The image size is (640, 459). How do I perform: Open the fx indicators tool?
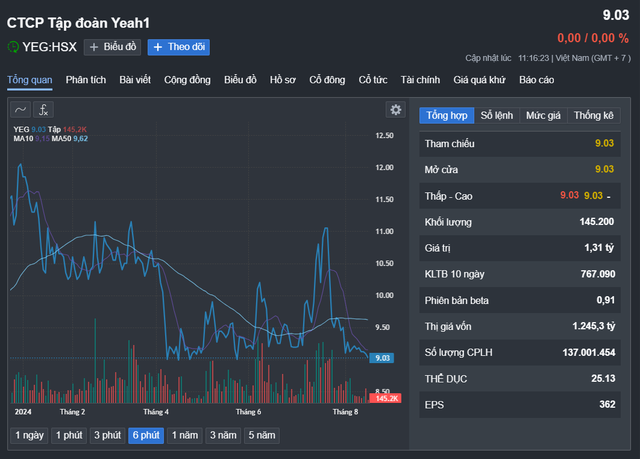(45, 110)
